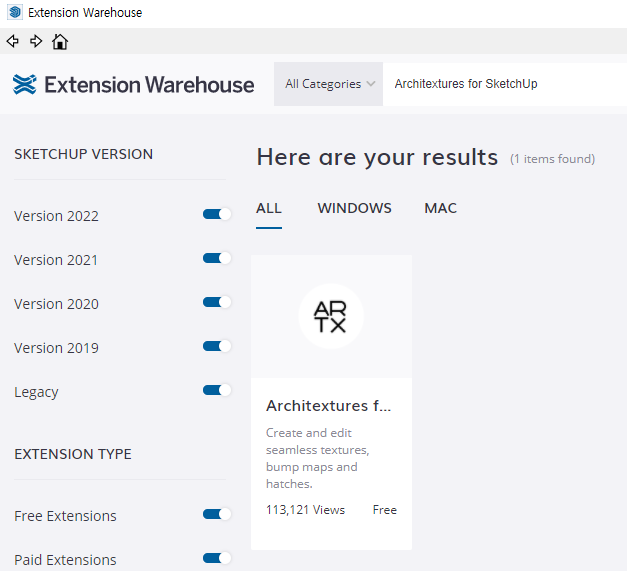This screenshot has width=627, height=571.
Task: Click the Free Extensions label
Action: 65,516
